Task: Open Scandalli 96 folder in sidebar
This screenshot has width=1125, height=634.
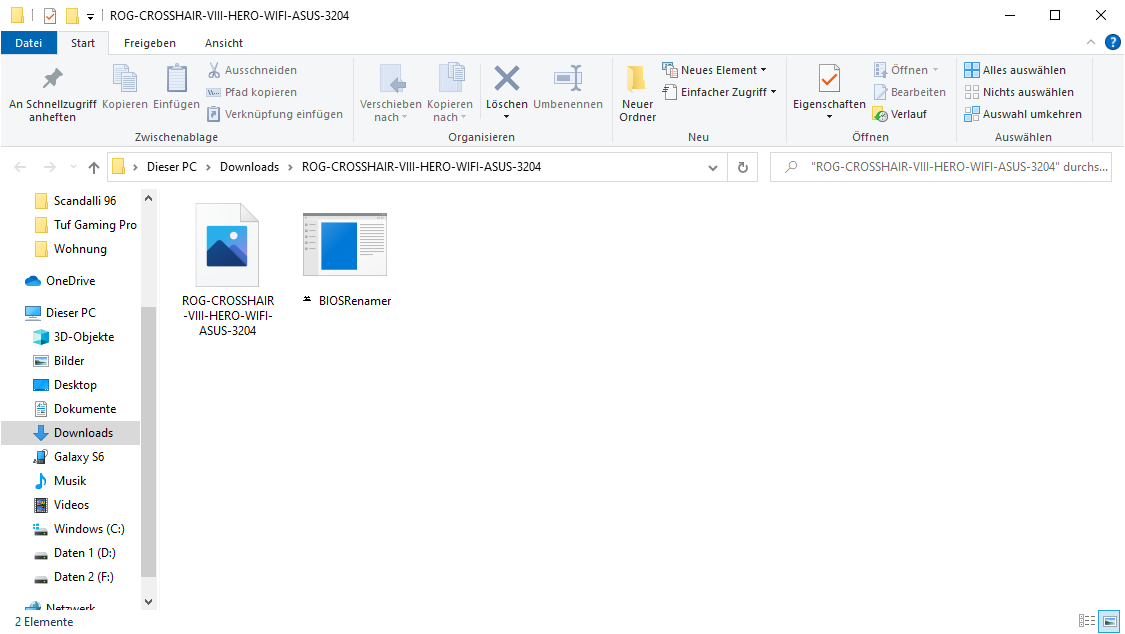Action: tap(75, 201)
